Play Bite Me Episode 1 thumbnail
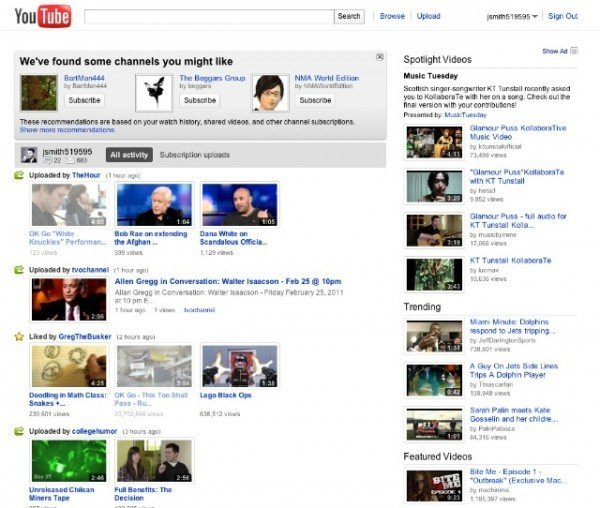Viewport: 600px width, 508px height. point(434,486)
